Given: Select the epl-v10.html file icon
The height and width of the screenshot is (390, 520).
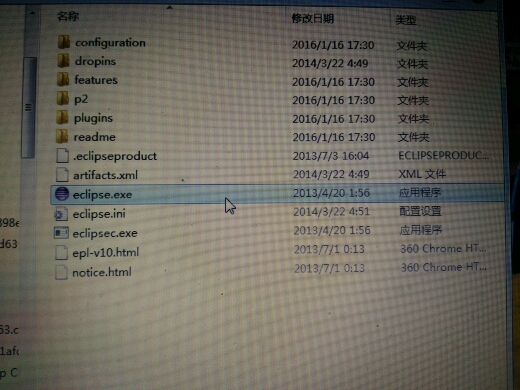Looking at the screenshot, I should click(x=61, y=252).
